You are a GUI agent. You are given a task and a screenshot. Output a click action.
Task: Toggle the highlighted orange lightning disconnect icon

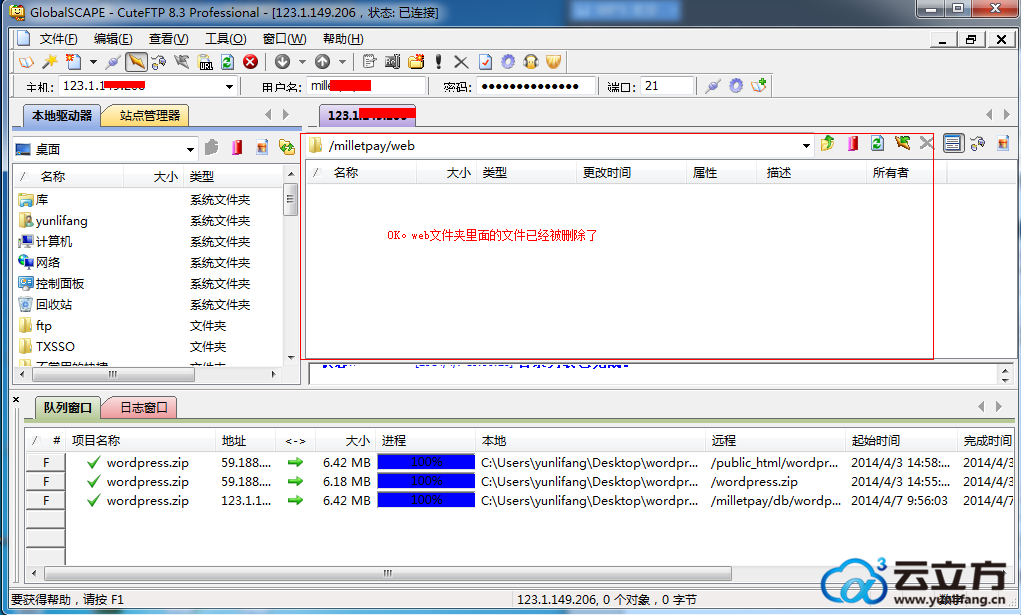point(136,62)
